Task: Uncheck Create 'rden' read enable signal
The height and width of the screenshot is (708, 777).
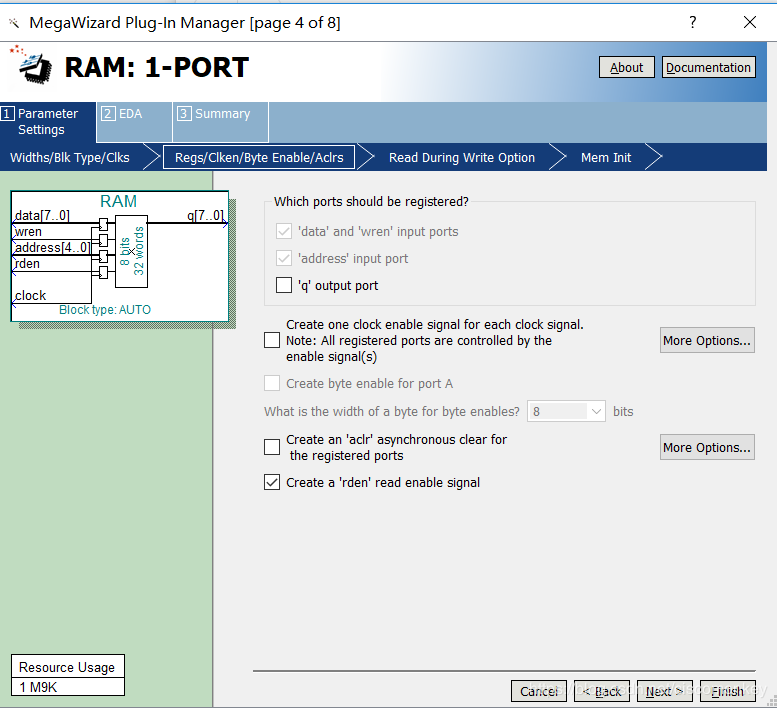Action: (x=272, y=482)
